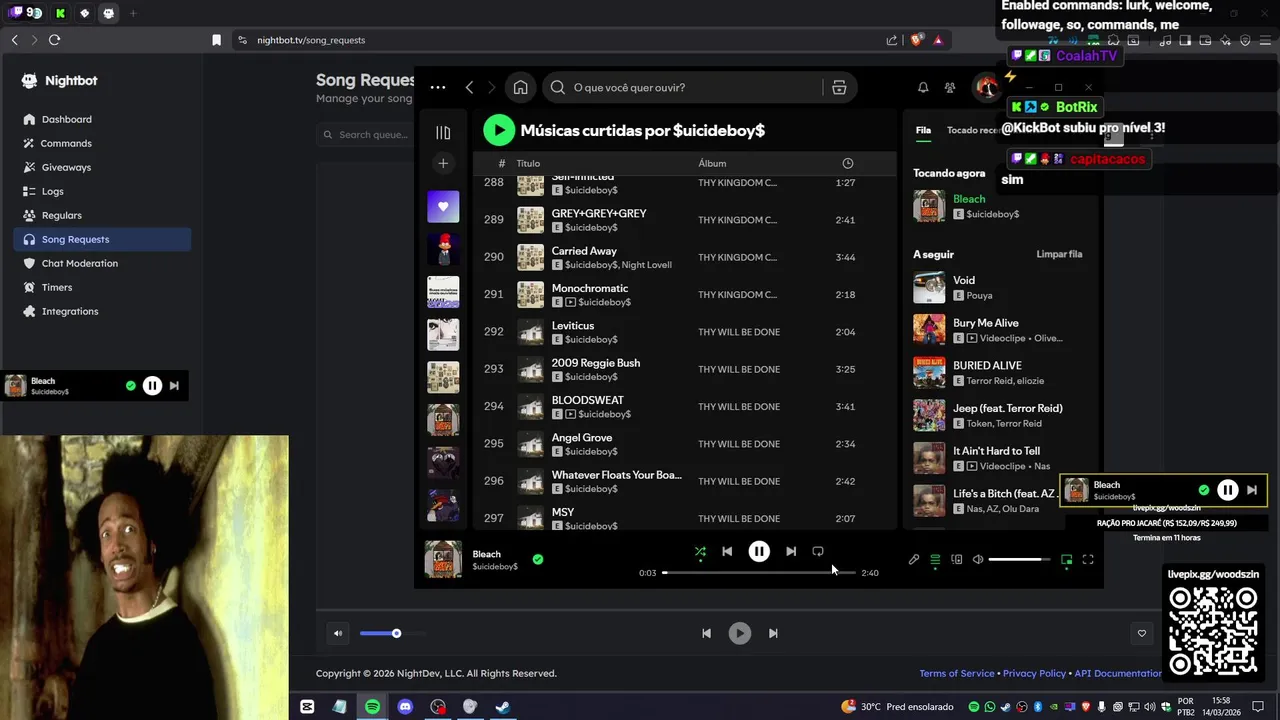The width and height of the screenshot is (1280, 720).
Task: Select track '2009 Reggie Bush'
Action: 685,369
